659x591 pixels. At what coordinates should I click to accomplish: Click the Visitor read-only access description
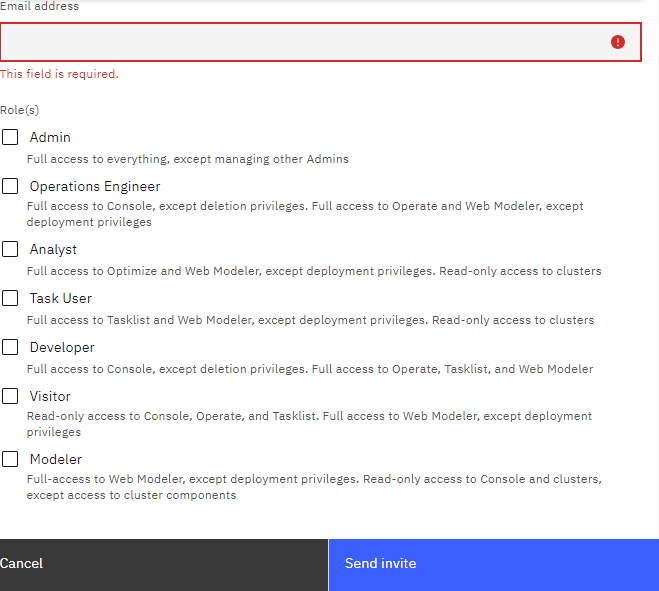(309, 424)
